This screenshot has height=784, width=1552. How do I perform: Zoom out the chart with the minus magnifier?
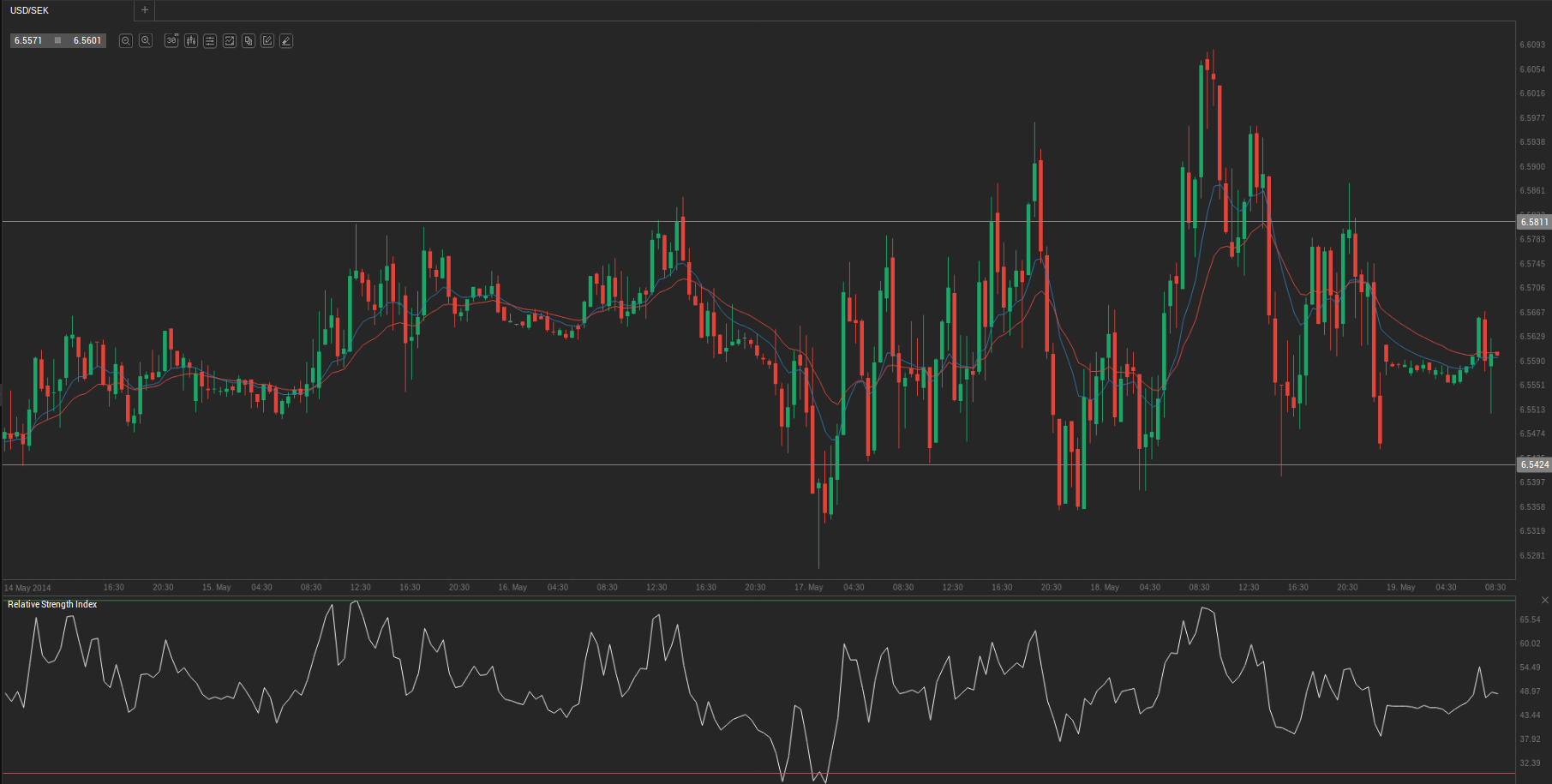pos(126,41)
